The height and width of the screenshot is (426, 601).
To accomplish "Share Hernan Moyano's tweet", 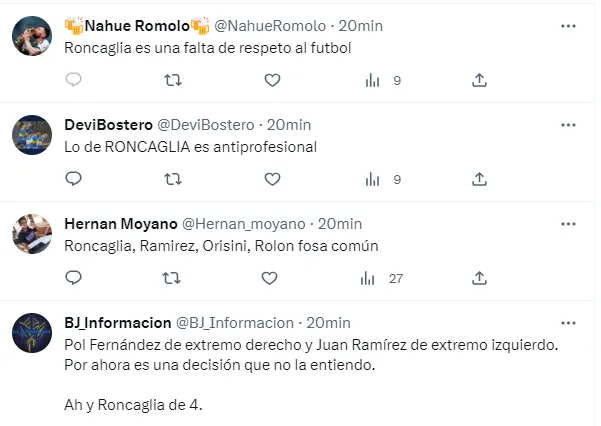I will (x=479, y=278).
